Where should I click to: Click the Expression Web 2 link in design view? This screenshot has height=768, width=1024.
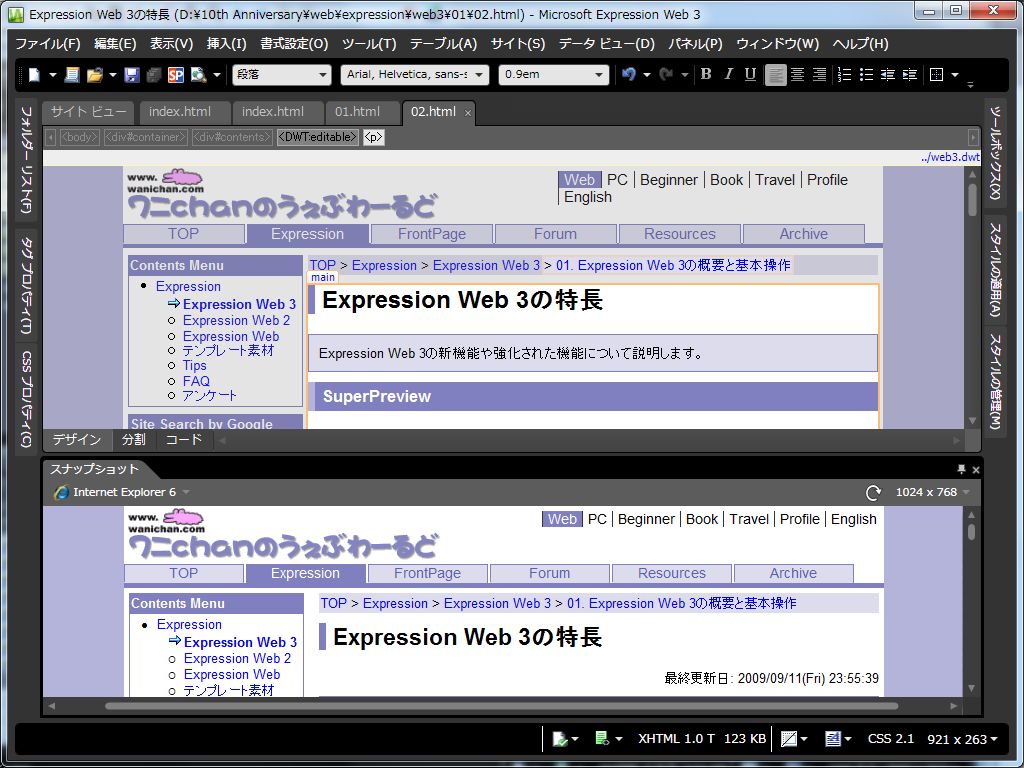click(x=236, y=321)
